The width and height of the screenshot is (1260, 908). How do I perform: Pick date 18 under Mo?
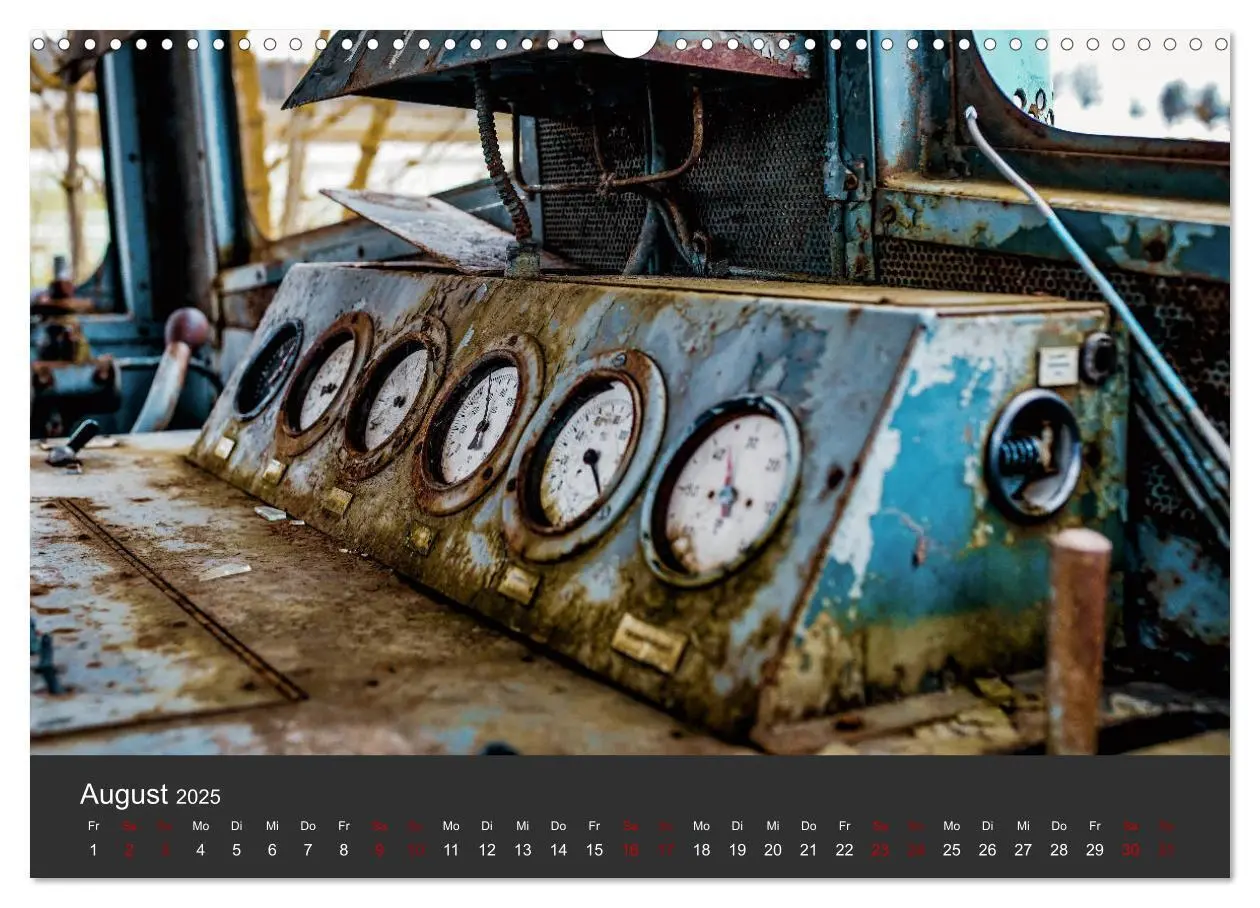701,850
